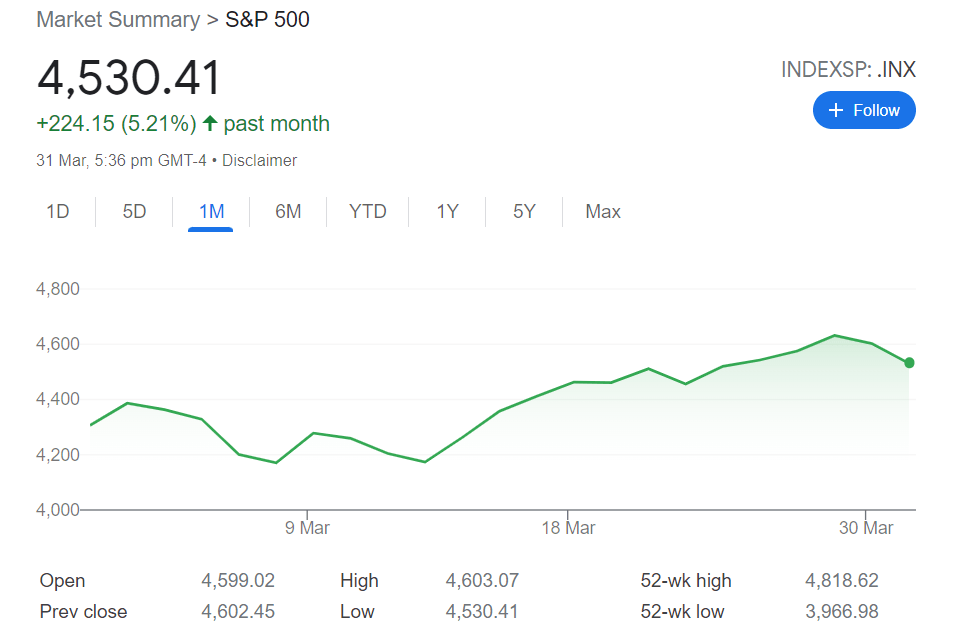This screenshot has width=971, height=637.
Task: Click the 18 Mar axis label
Action: pos(567,528)
